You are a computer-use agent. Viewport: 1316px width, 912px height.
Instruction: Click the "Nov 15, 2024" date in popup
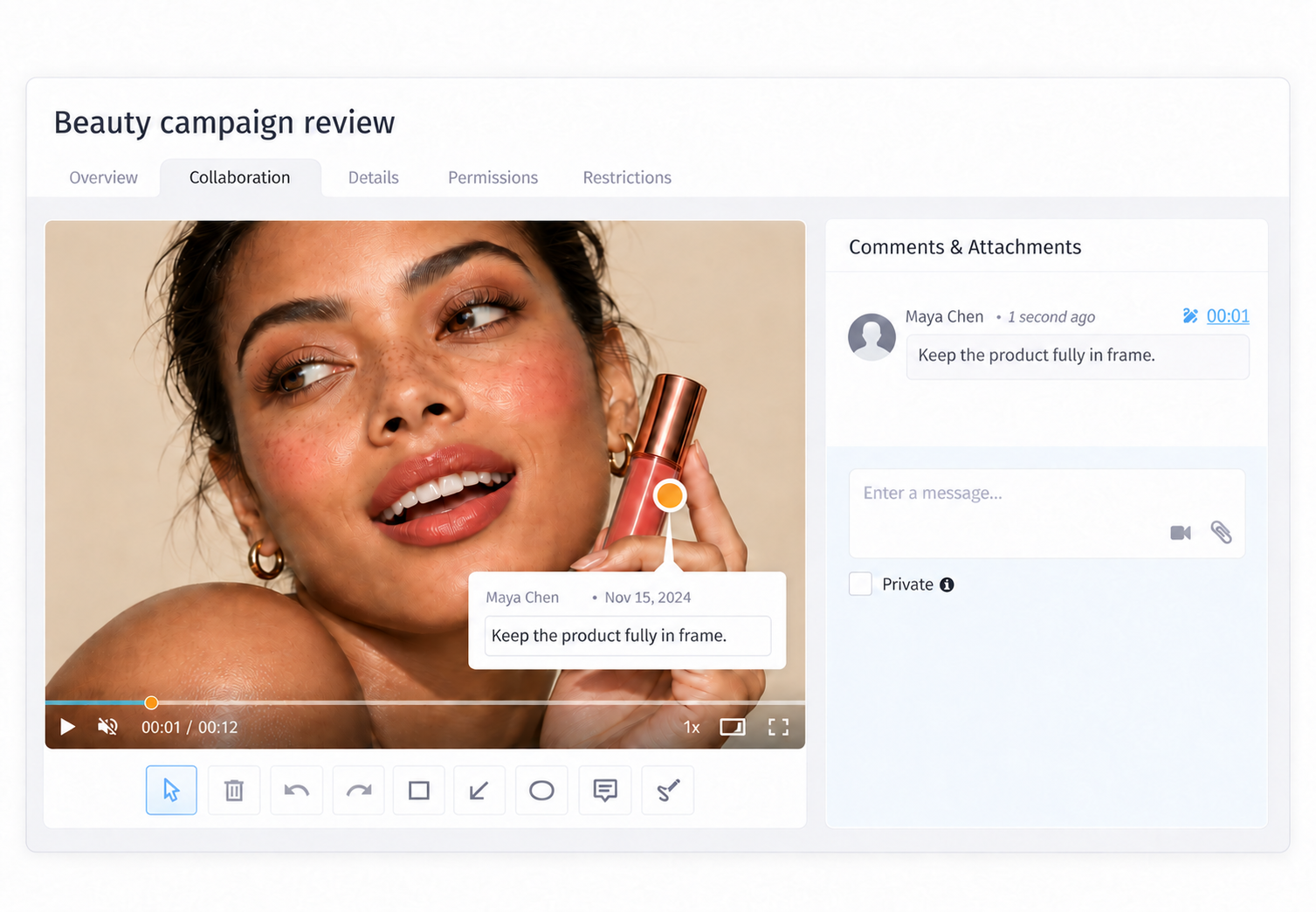pyautogui.click(x=648, y=598)
